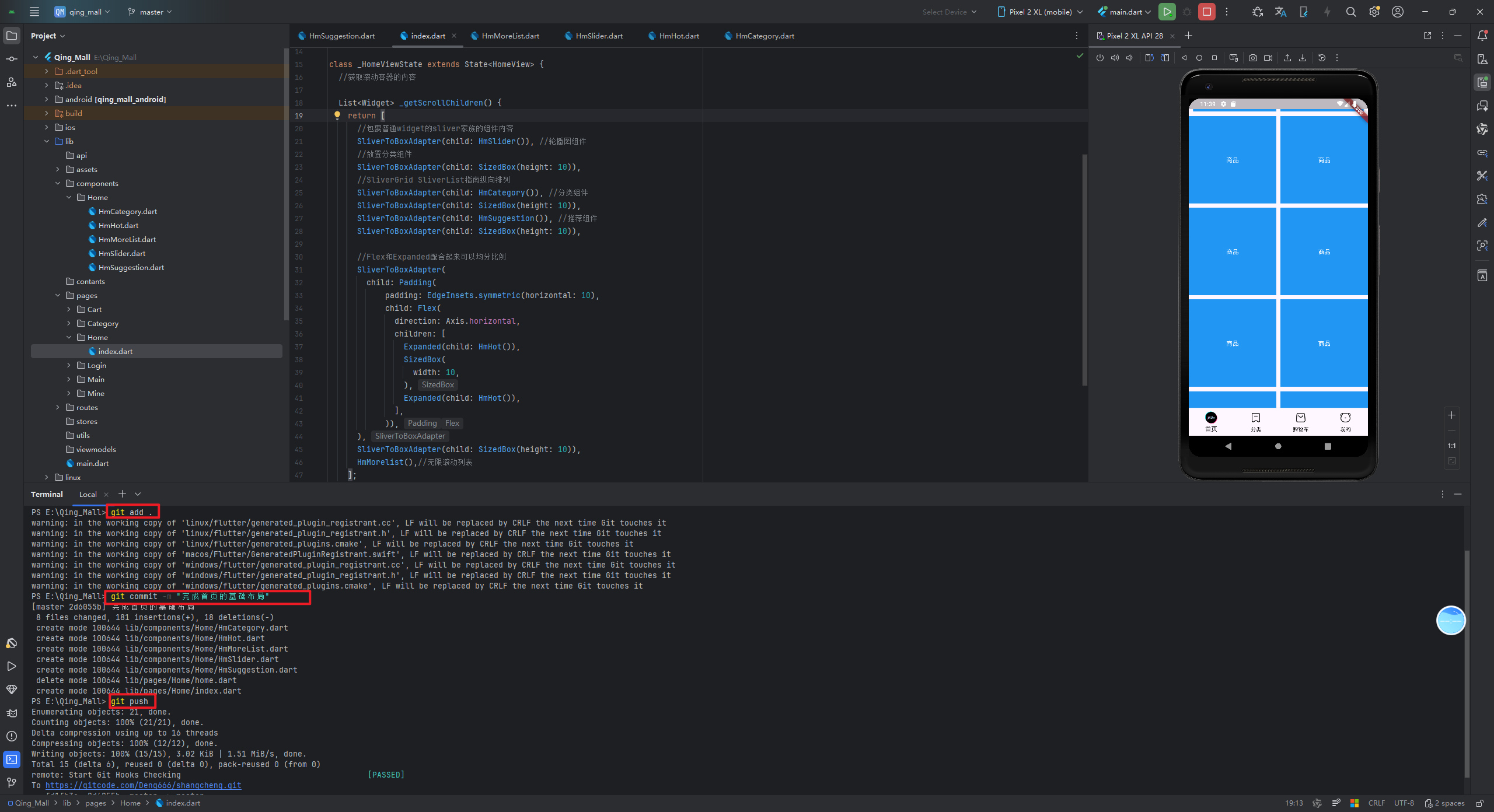Toggle hardware input in emulator toolbar
Screen dimensions: 1494x812
pos(1233,58)
